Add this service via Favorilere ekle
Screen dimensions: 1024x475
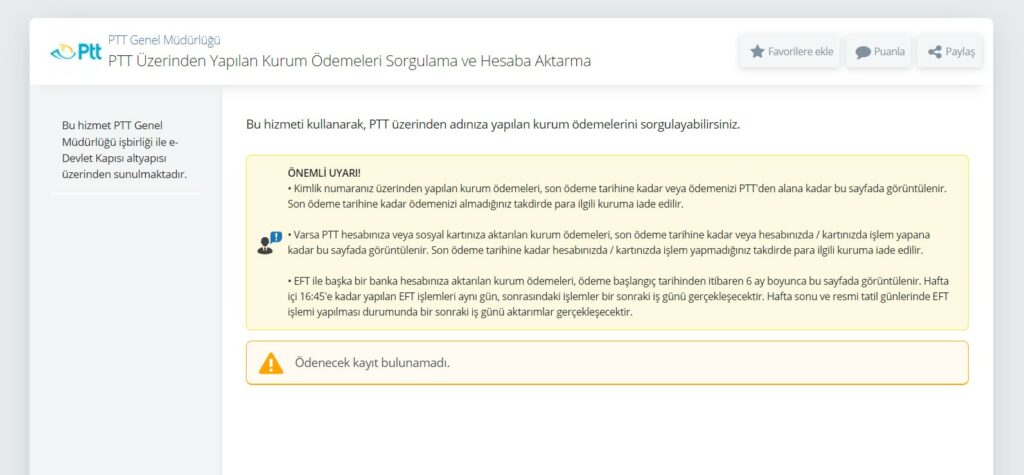point(791,52)
